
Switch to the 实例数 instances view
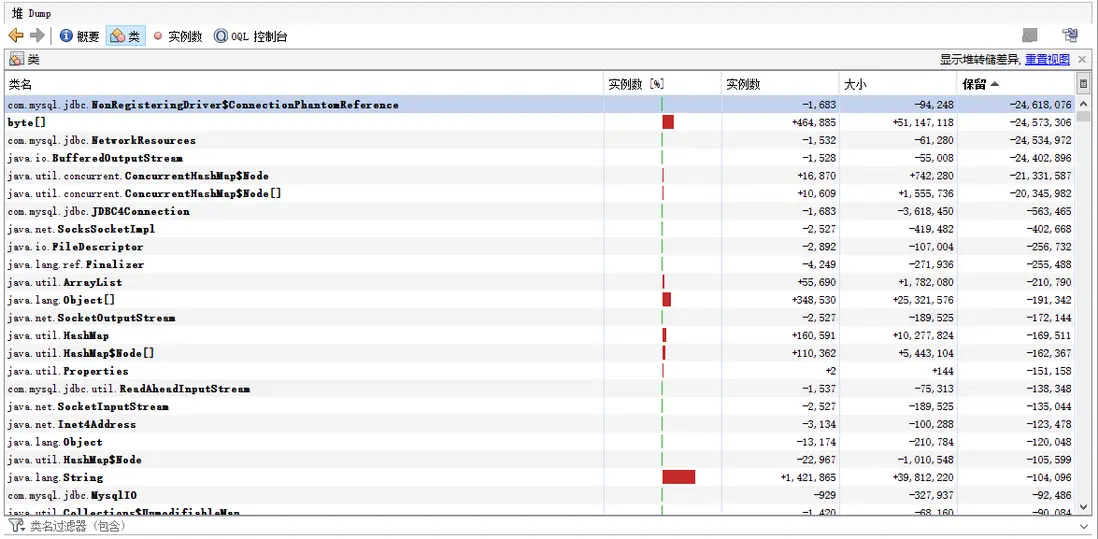(178, 36)
